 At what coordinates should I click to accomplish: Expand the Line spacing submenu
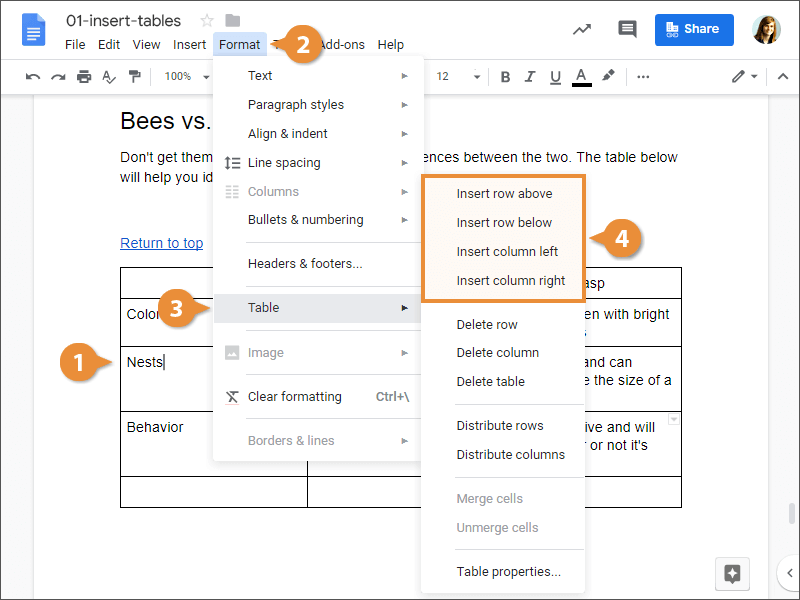point(318,163)
